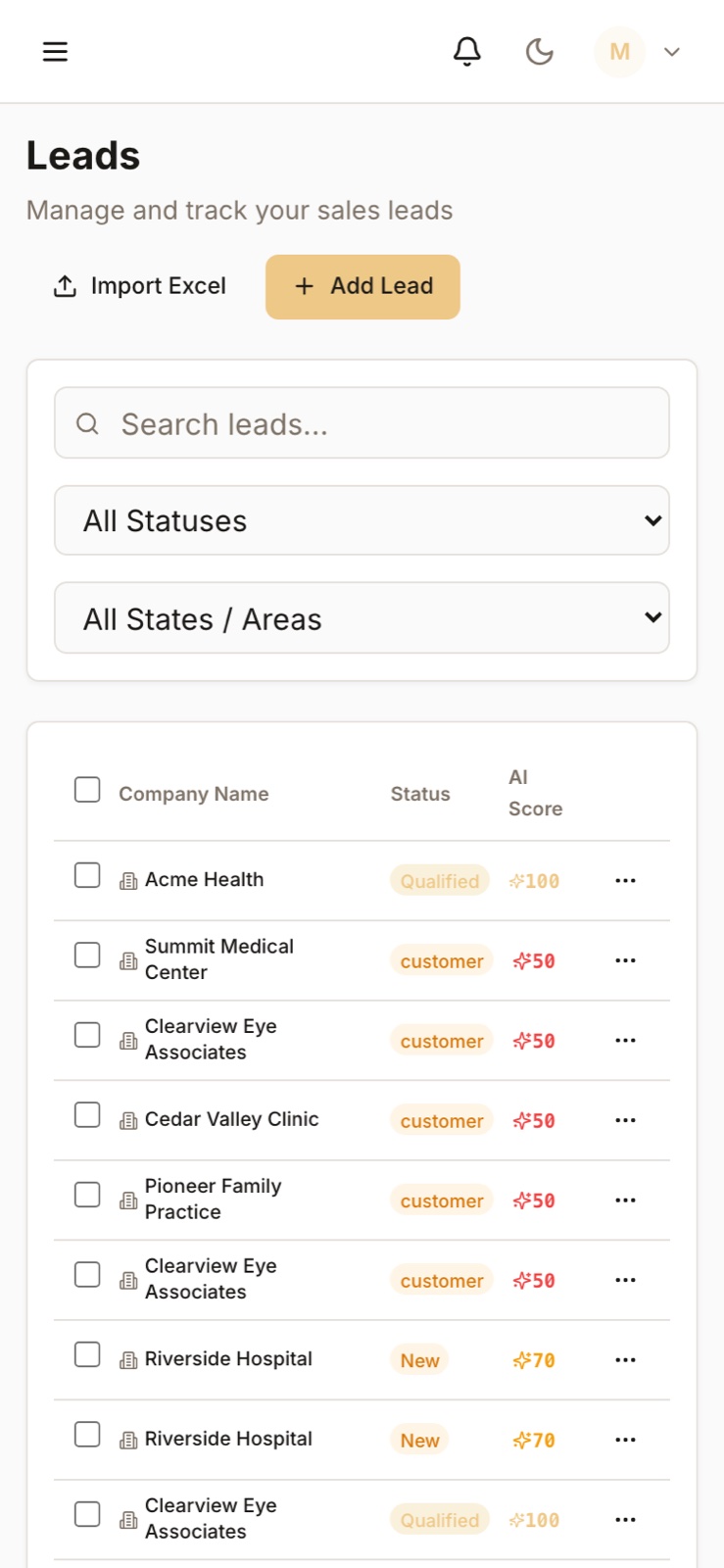Click the Import Excel button

click(x=139, y=286)
